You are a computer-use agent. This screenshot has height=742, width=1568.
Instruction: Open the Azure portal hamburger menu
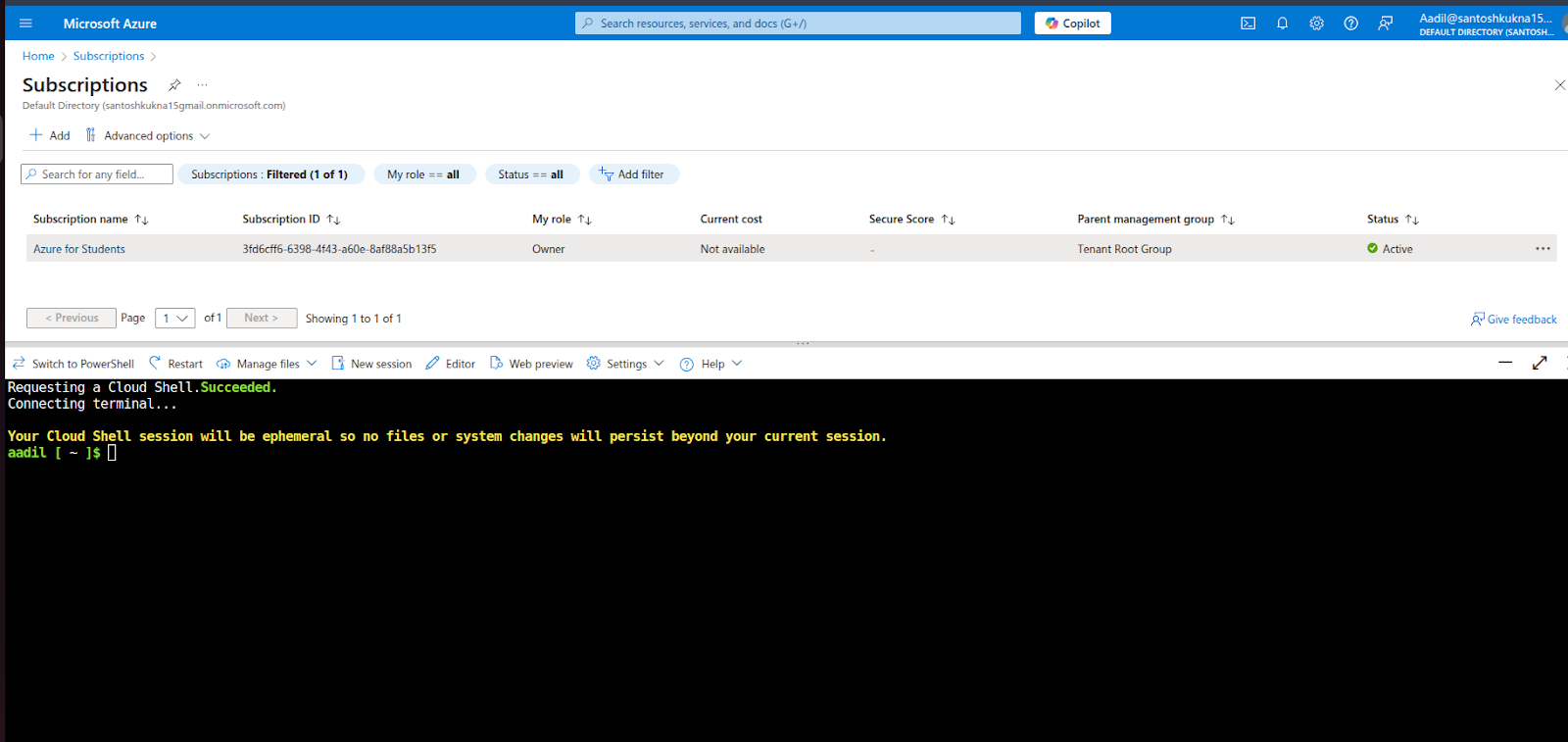(x=25, y=24)
